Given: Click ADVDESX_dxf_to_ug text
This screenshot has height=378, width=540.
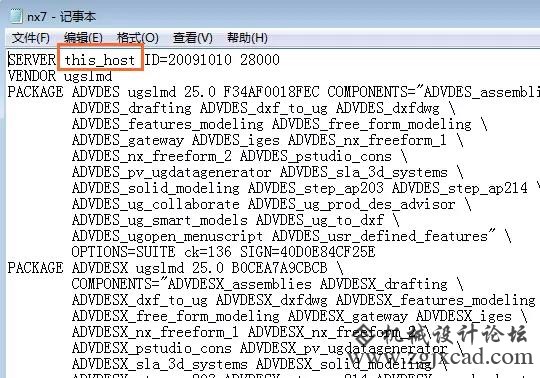Looking at the screenshot, I should point(140,301).
